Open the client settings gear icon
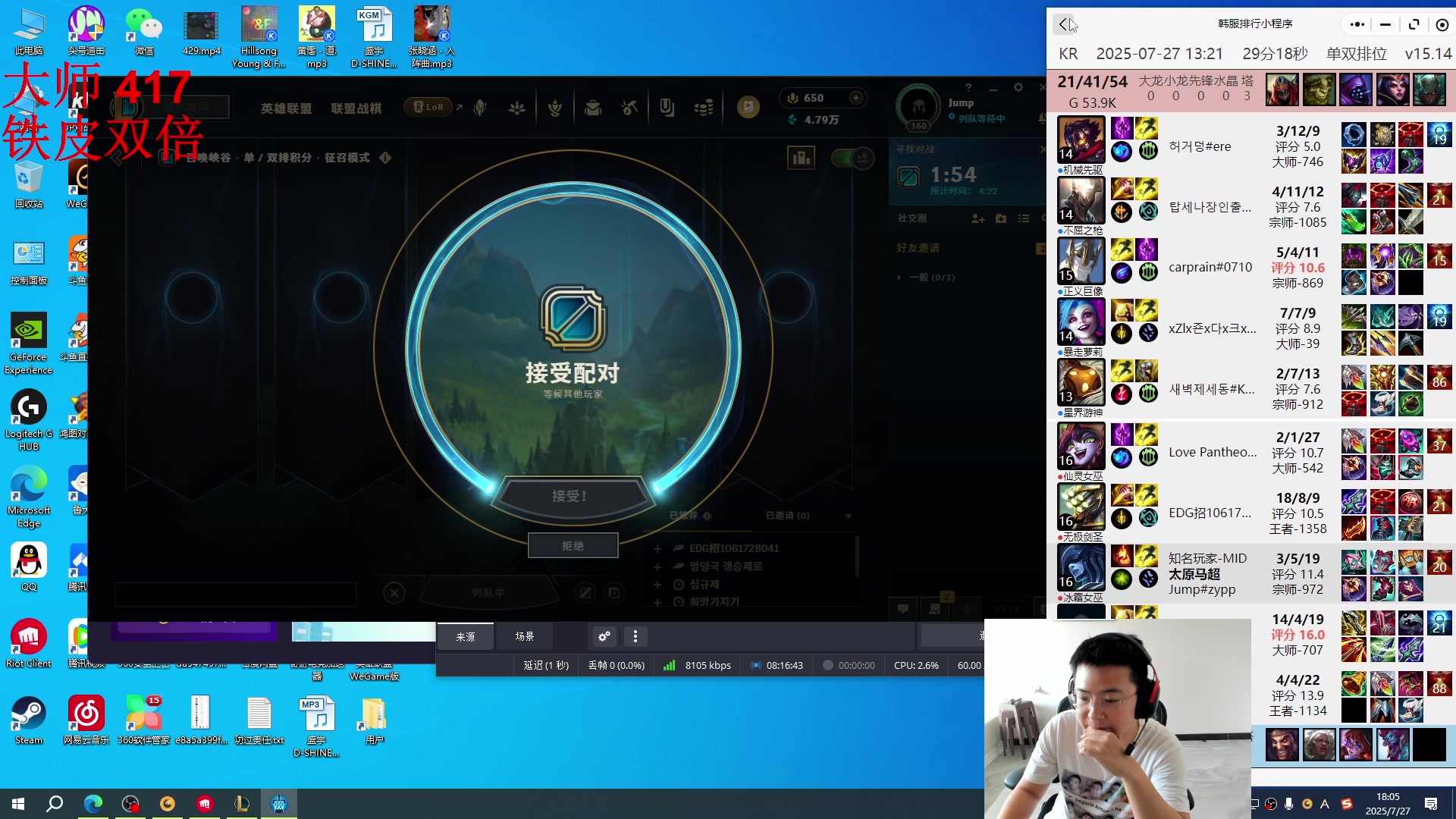 click(x=1018, y=88)
